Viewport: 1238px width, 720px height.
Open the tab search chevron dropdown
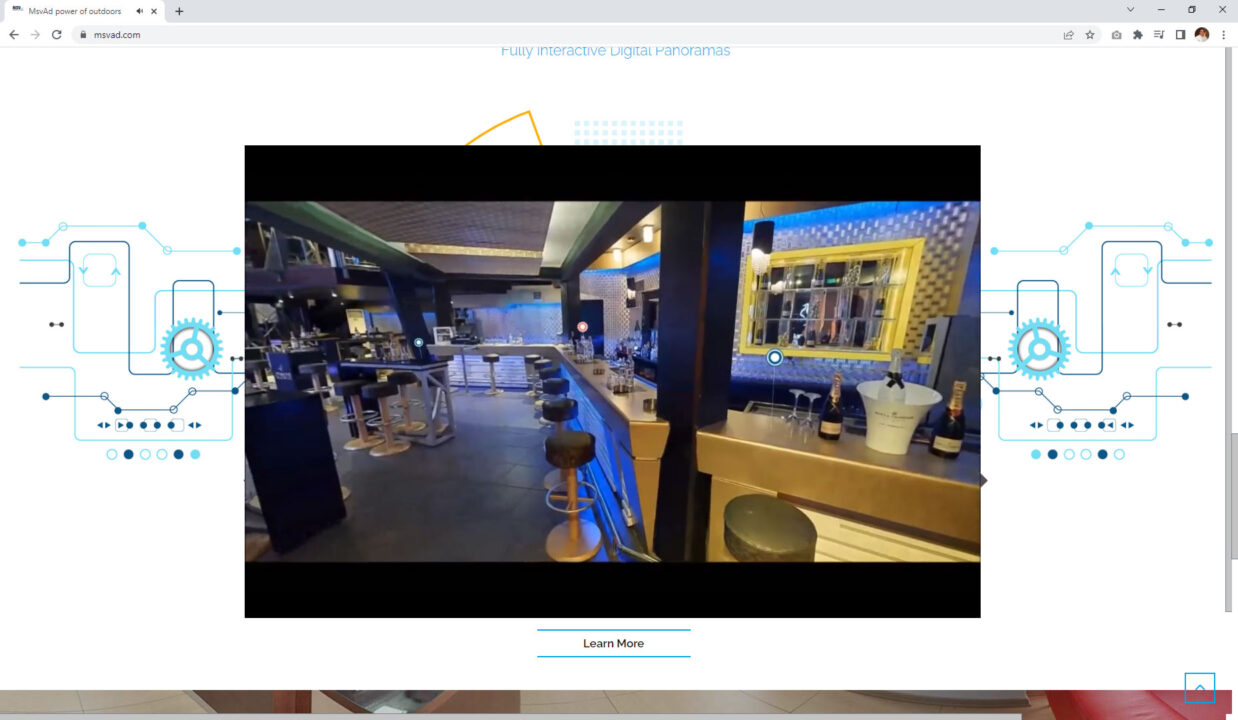click(x=1130, y=10)
